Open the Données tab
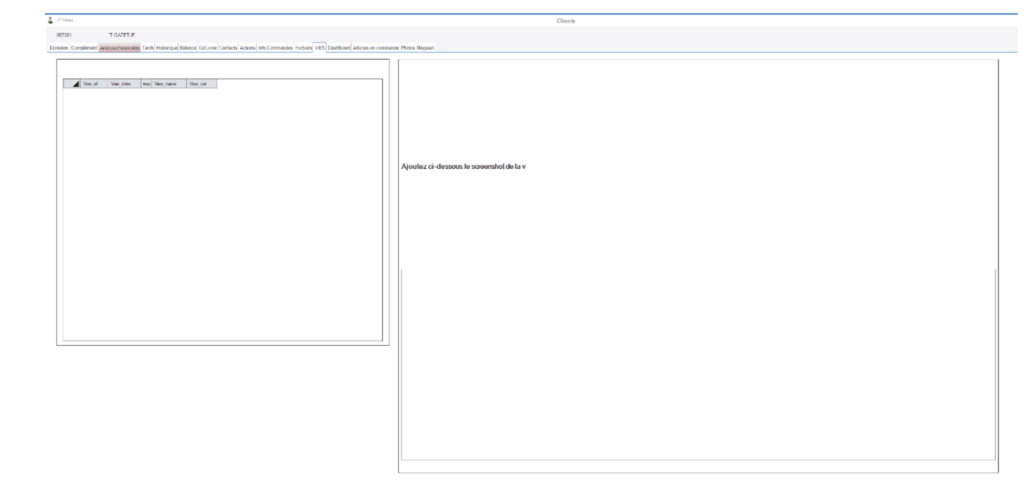The image size is (1024, 489). pos(59,47)
